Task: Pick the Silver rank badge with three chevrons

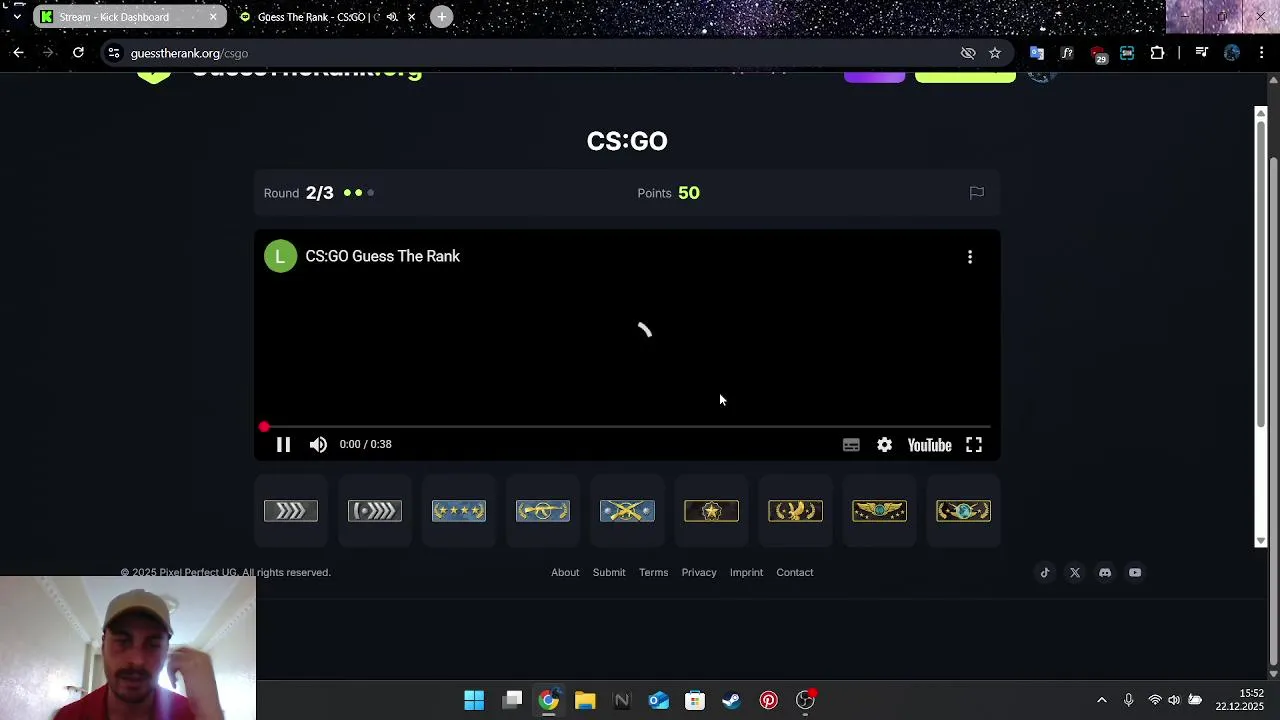Action: click(x=291, y=511)
